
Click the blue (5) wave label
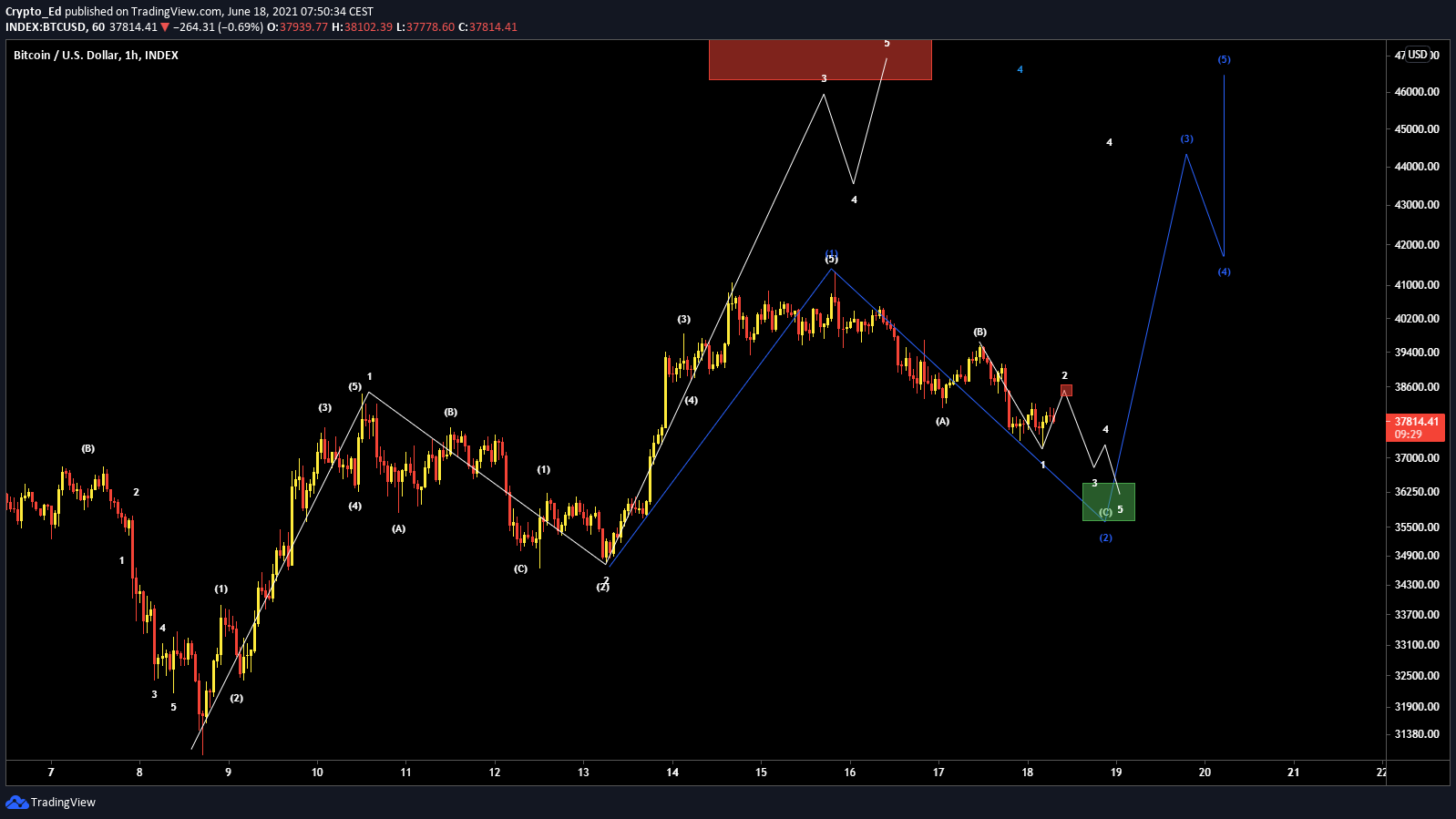pos(1224,60)
